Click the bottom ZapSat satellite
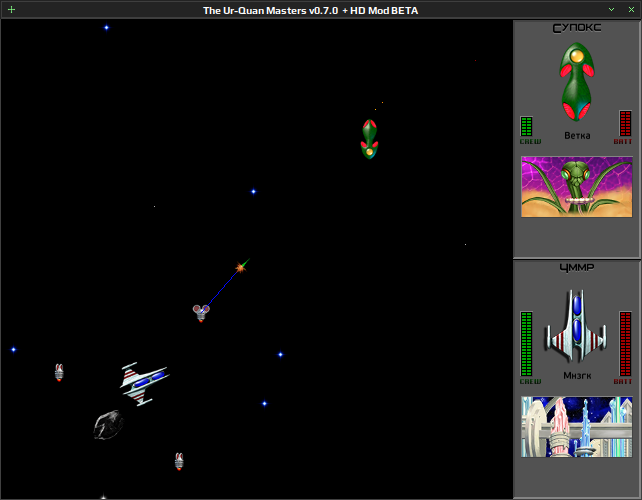Image resolution: width=642 pixels, height=500 pixels. click(179, 462)
